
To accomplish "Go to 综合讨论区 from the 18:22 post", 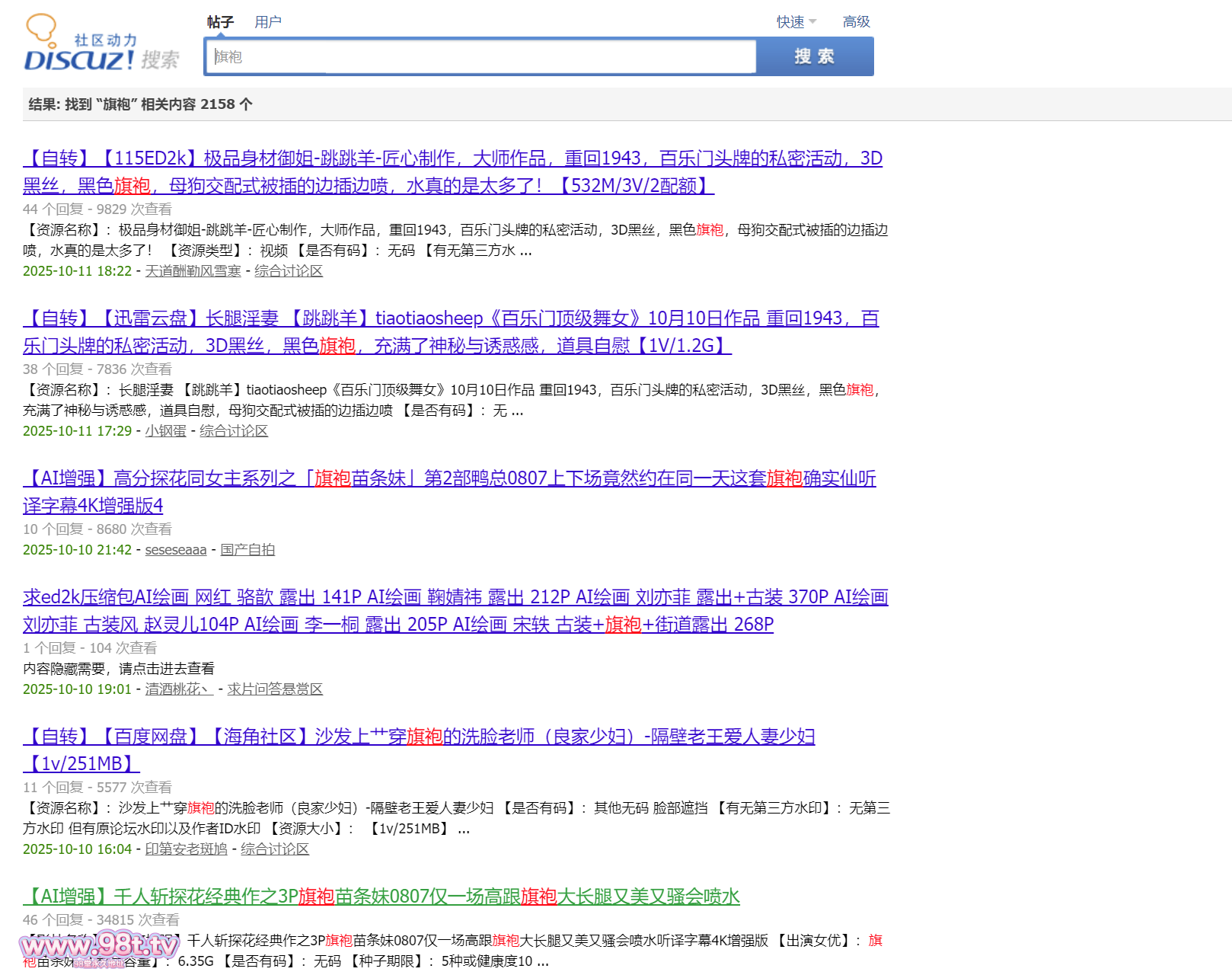I will click(289, 271).
